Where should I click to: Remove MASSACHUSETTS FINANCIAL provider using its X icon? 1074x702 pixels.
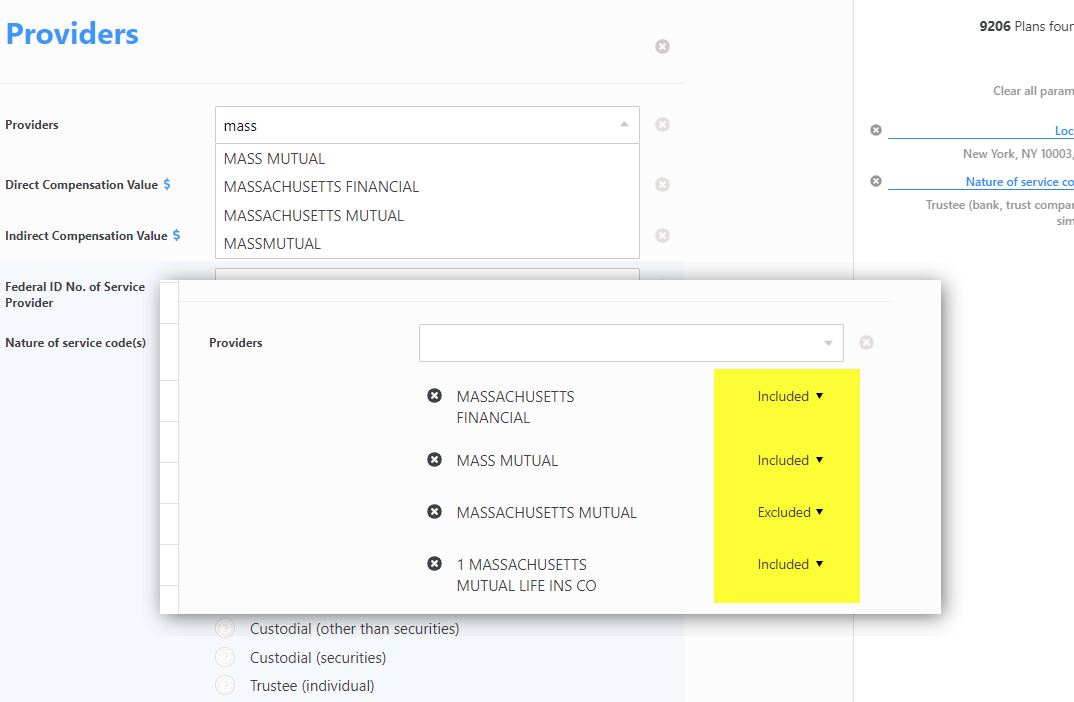434,396
